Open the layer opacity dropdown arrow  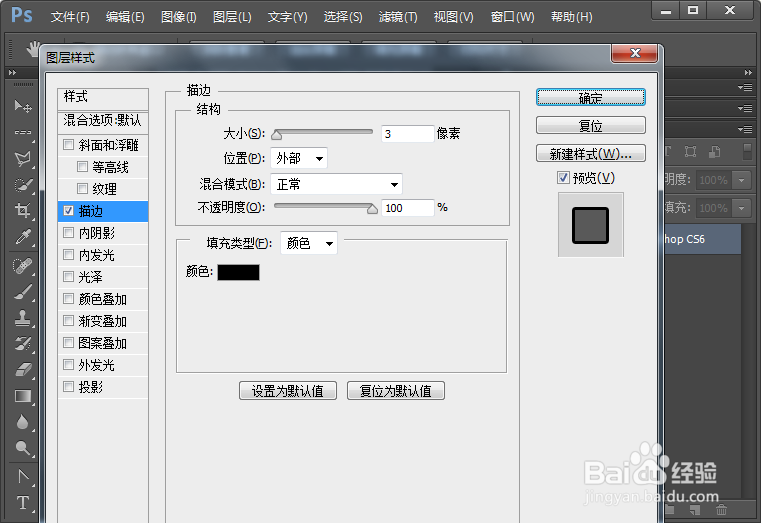[x=742, y=180]
